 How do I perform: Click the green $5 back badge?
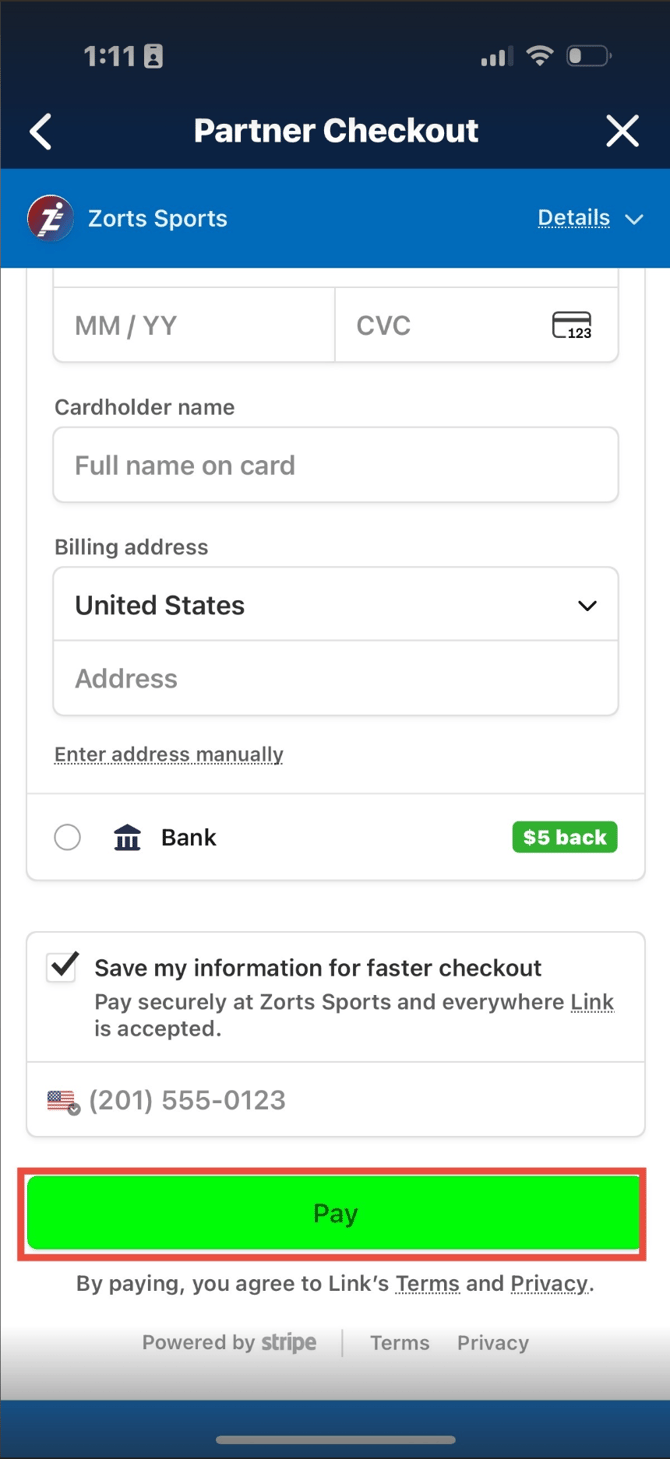click(x=565, y=837)
